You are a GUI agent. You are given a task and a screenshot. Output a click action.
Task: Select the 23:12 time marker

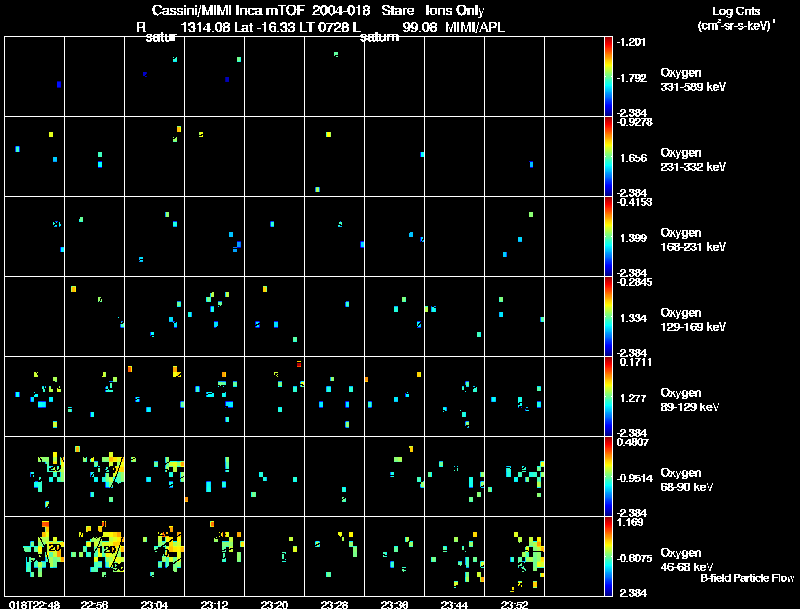[214, 605]
